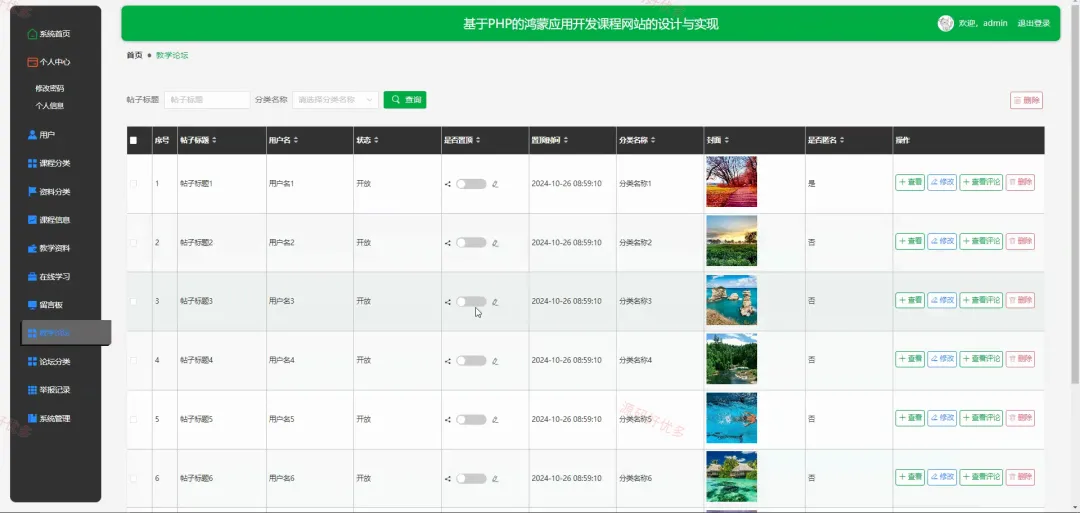Click the 在线学习 briefcase icon in sidebar
The height and width of the screenshot is (513, 1080).
(x=32, y=277)
